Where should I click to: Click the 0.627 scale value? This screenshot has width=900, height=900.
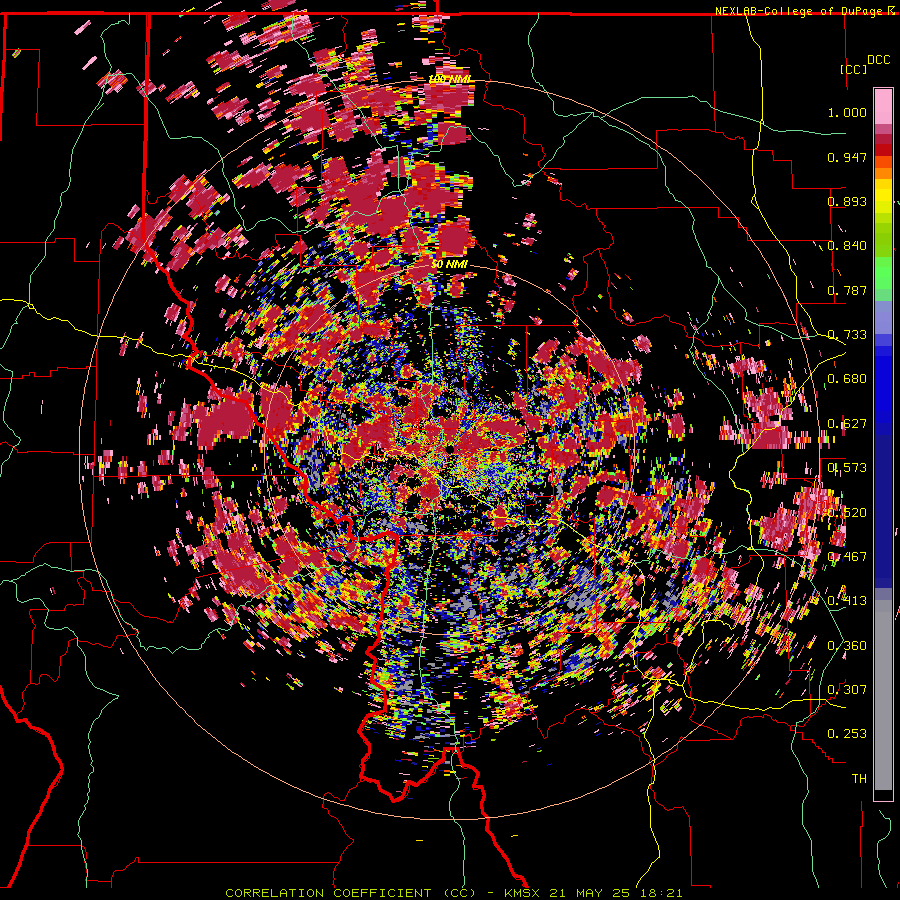pyautogui.click(x=847, y=424)
